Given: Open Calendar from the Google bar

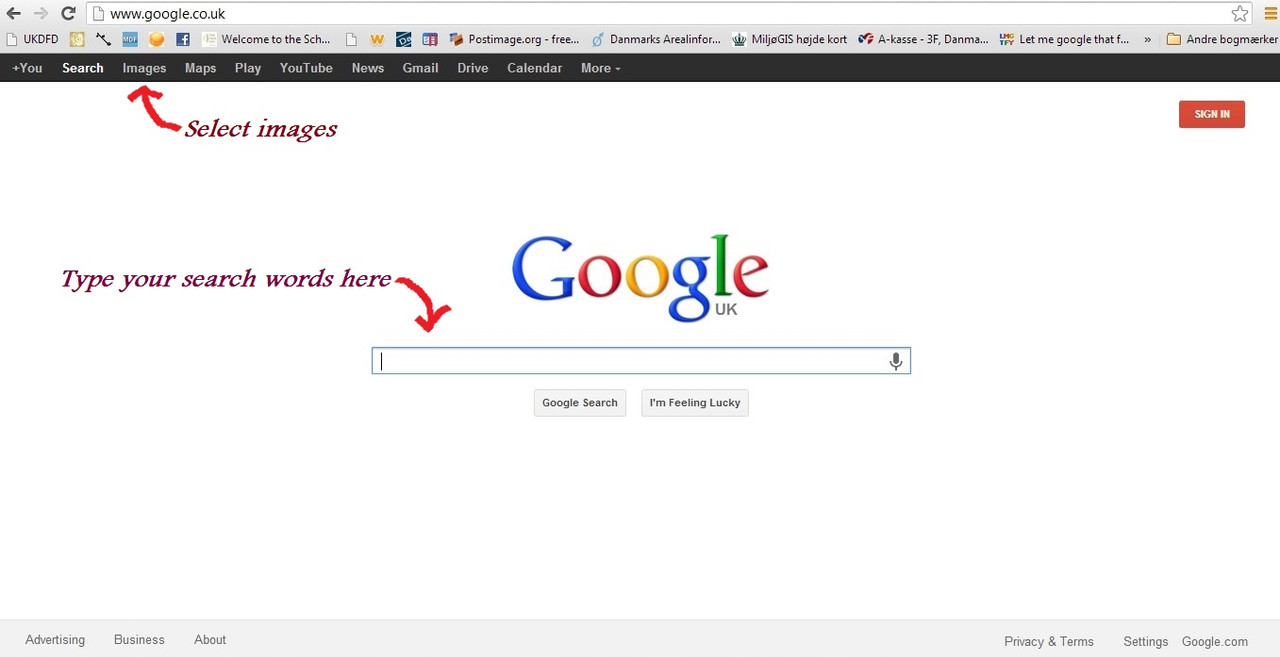Looking at the screenshot, I should [534, 68].
